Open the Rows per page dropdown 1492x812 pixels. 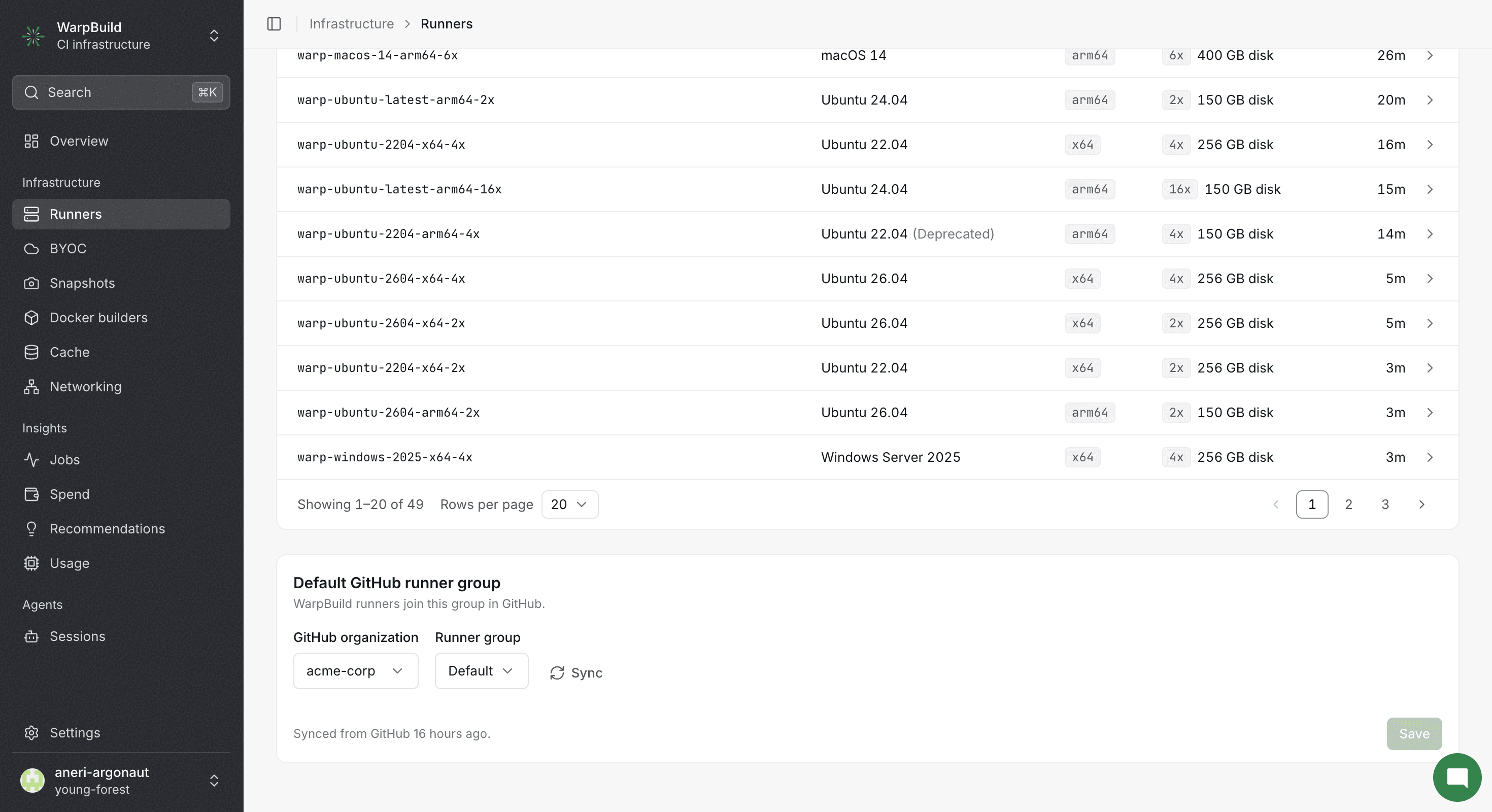click(x=569, y=504)
